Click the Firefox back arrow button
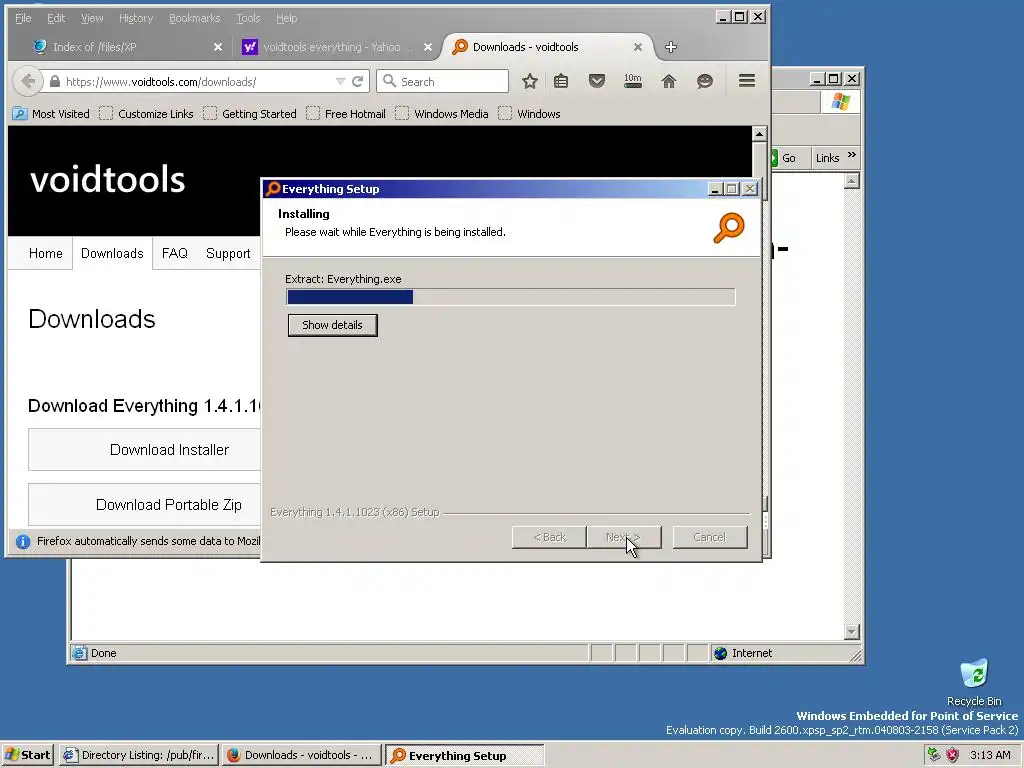The width and height of the screenshot is (1024, 768). point(27,81)
